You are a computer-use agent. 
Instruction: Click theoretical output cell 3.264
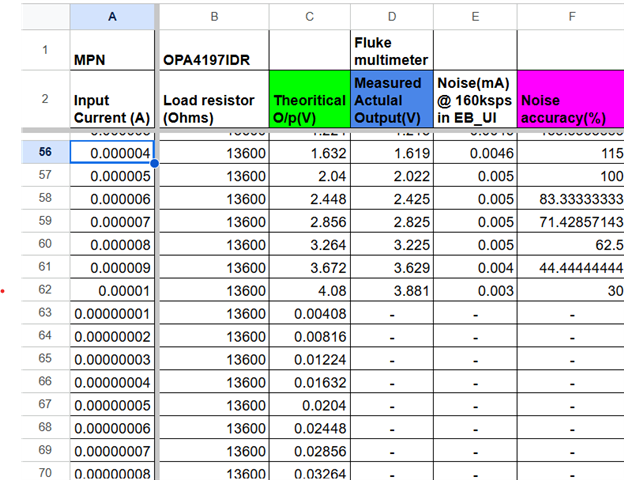point(310,244)
